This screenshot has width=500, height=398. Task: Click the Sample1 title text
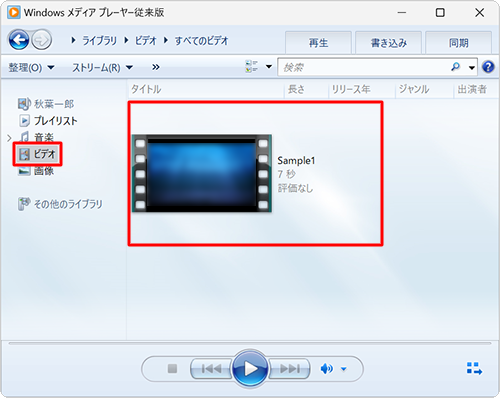coord(296,161)
